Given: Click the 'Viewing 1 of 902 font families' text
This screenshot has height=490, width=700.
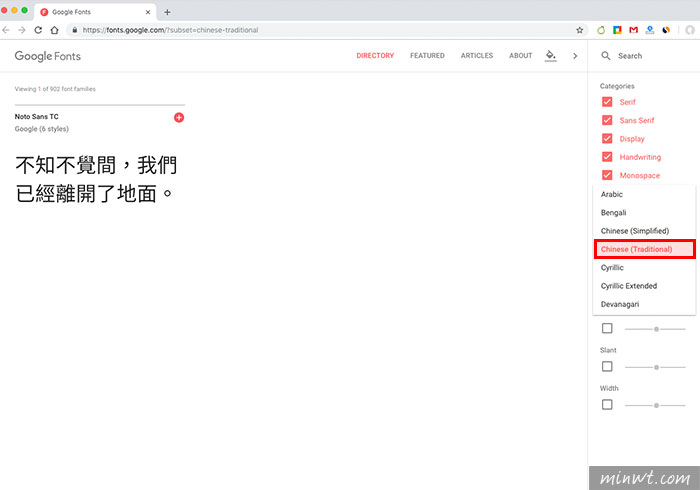Looking at the screenshot, I should [55, 89].
